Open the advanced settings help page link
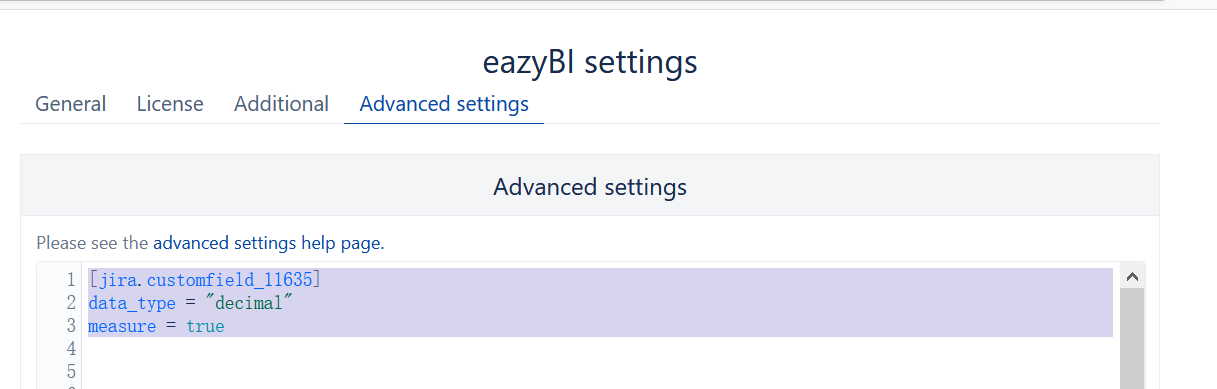The width and height of the screenshot is (1217, 389). click(x=267, y=242)
